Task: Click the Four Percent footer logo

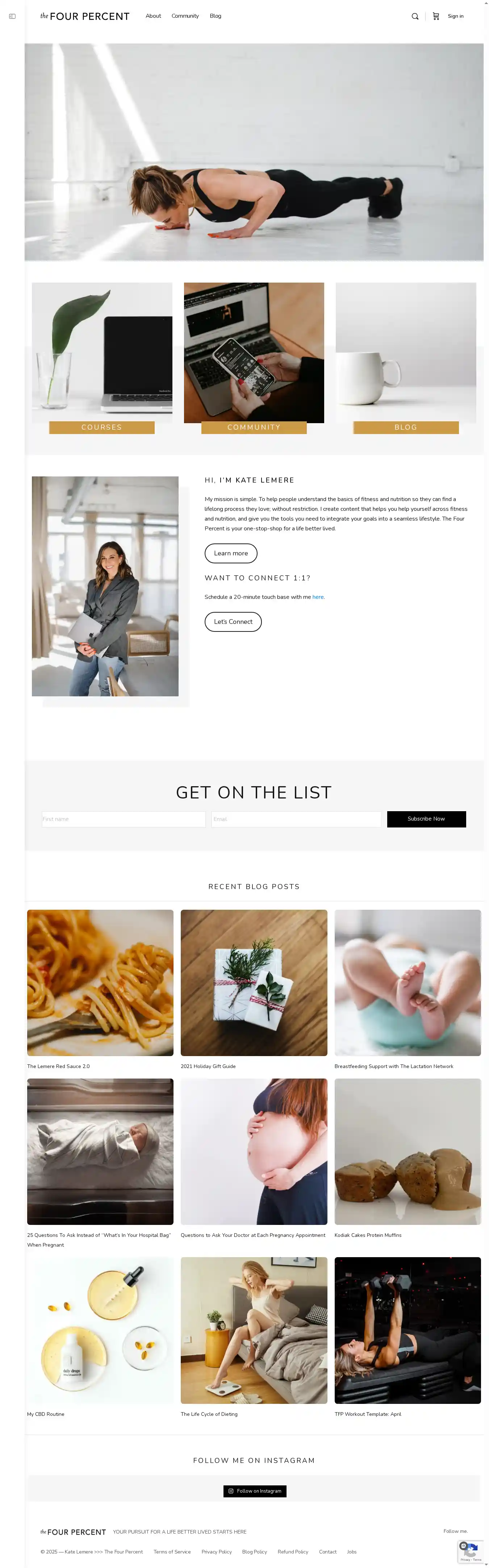Action: coord(73,1531)
